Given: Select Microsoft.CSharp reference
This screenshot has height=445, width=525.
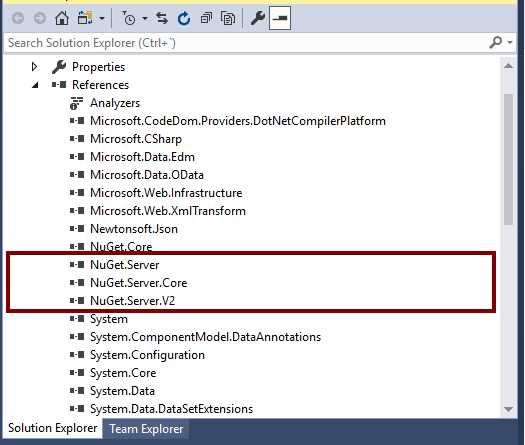Looking at the screenshot, I should tap(136, 139).
